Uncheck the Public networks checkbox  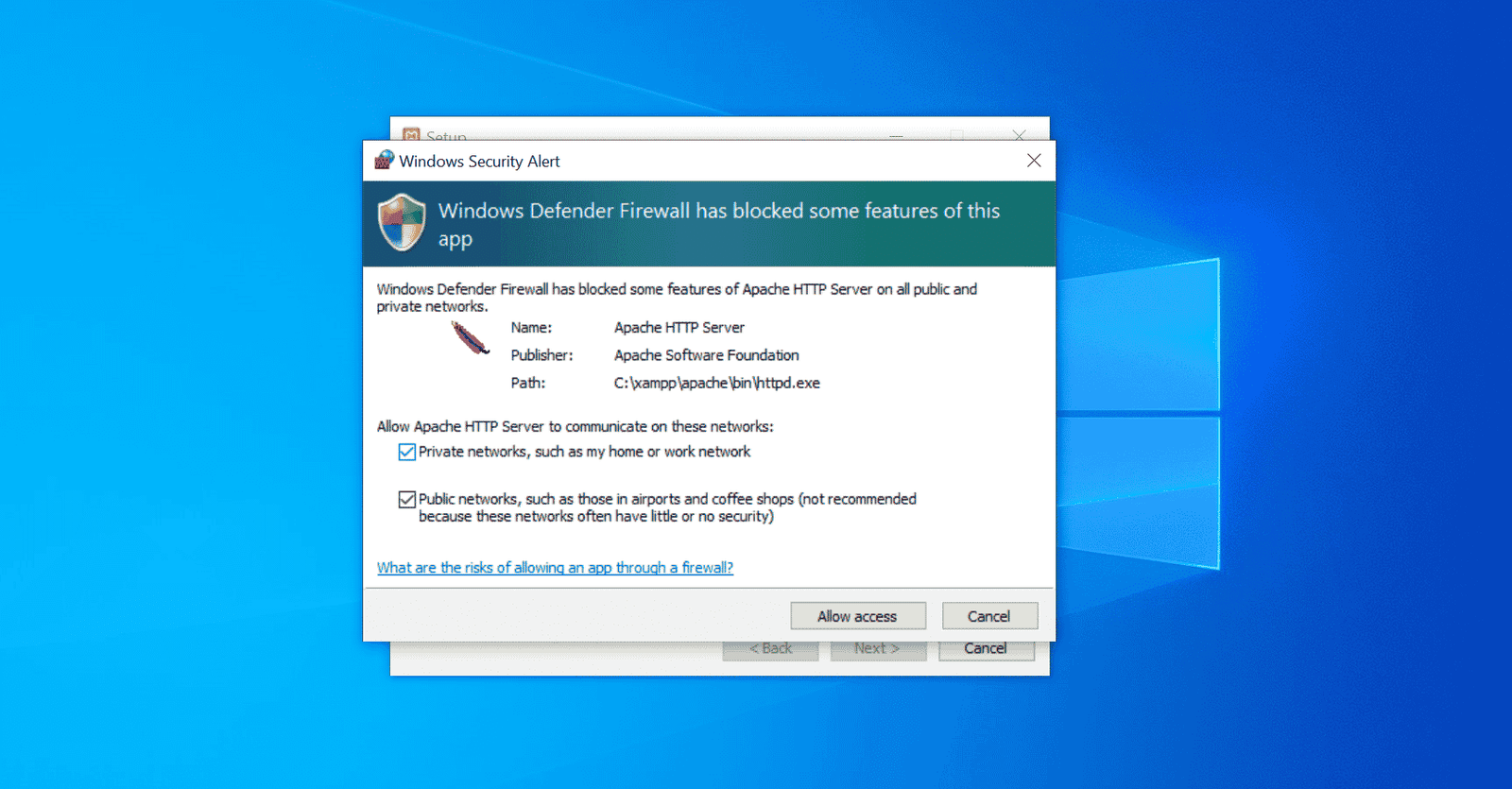[407, 499]
